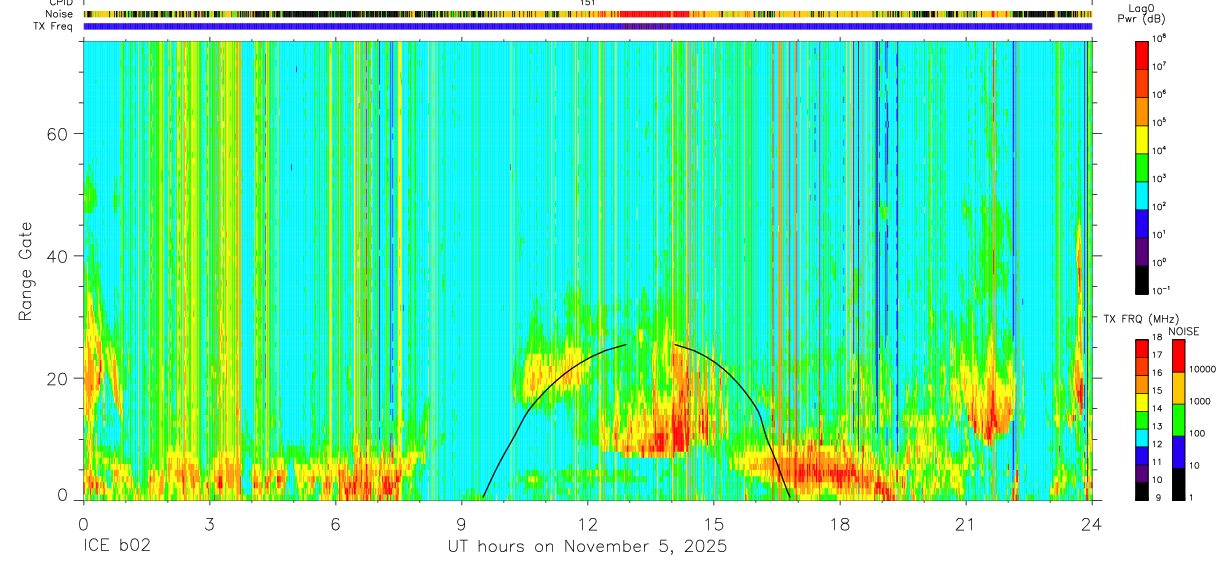
Task: Click the "Range Gate" y-axis title
Action: (x=26, y=270)
